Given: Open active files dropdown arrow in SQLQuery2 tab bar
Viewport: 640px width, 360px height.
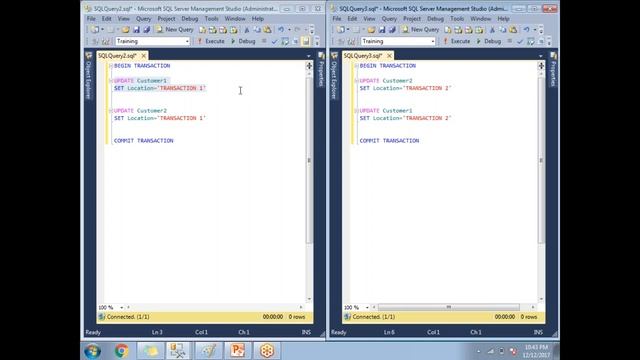Looking at the screenshot, I should (309, 56).
